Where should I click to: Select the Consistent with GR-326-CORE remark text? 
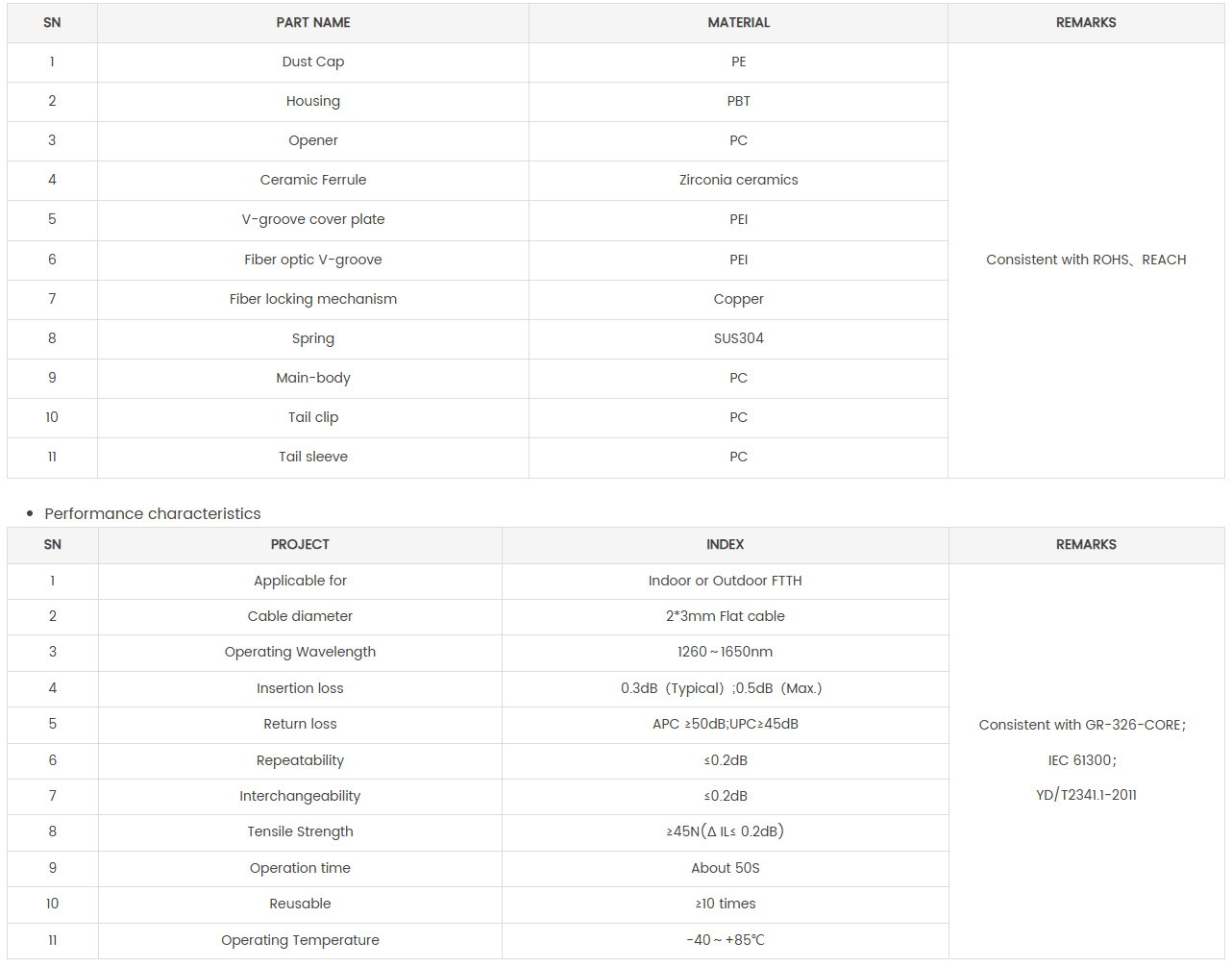coord(1082,725)
